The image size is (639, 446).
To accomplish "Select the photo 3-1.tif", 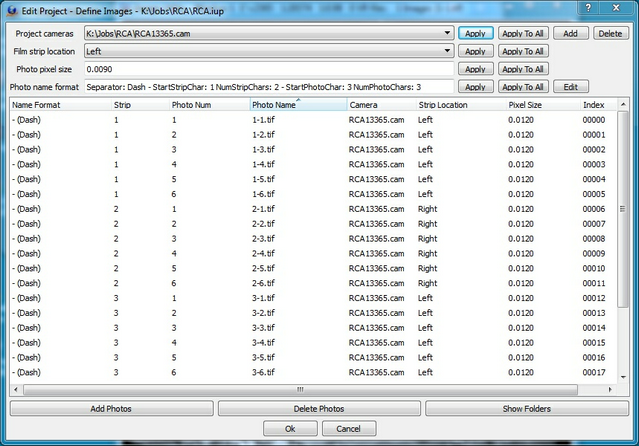I will [x=263, y=298].
